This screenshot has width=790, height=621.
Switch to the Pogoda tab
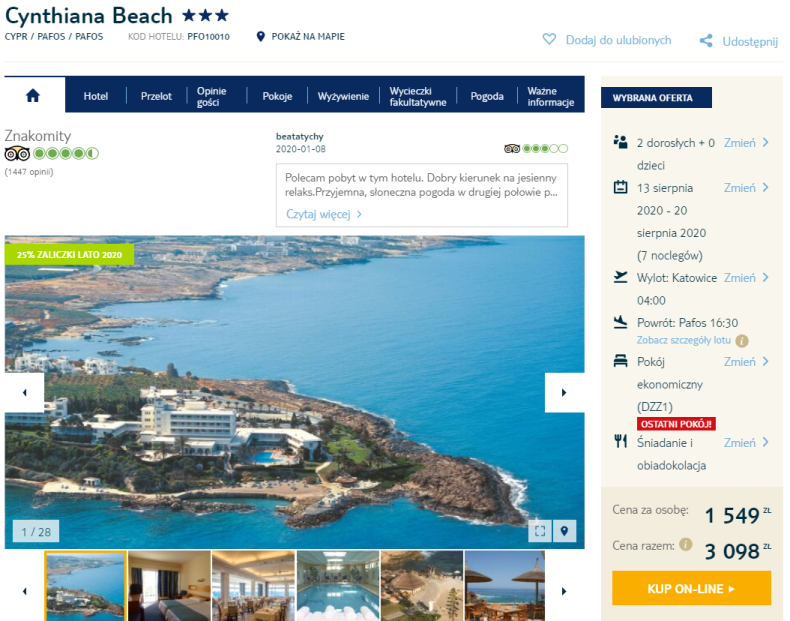(x=487, y=96)
